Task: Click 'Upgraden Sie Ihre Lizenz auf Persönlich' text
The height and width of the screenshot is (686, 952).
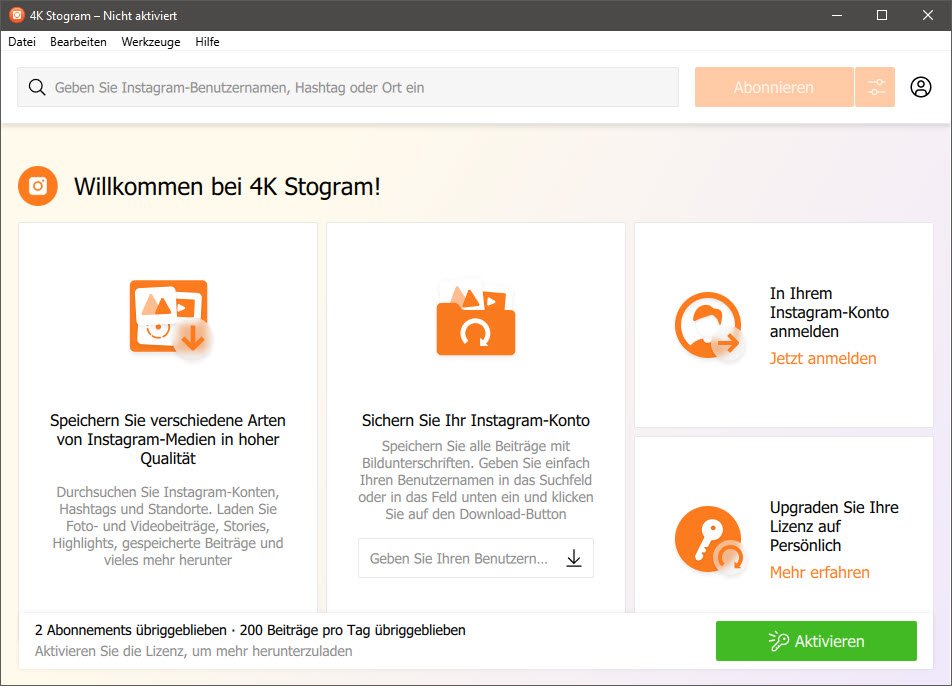Action: tap(834, 526)
